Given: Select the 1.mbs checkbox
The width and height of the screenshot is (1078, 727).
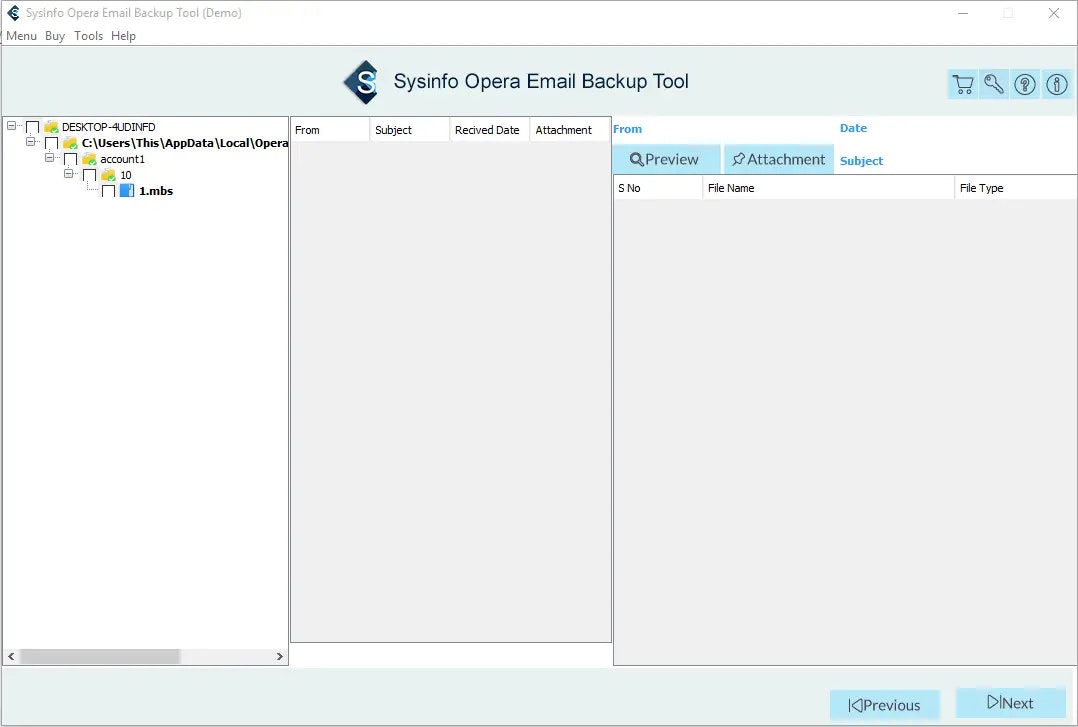Looking at the screenshot, I should click(x=109, y=191).
